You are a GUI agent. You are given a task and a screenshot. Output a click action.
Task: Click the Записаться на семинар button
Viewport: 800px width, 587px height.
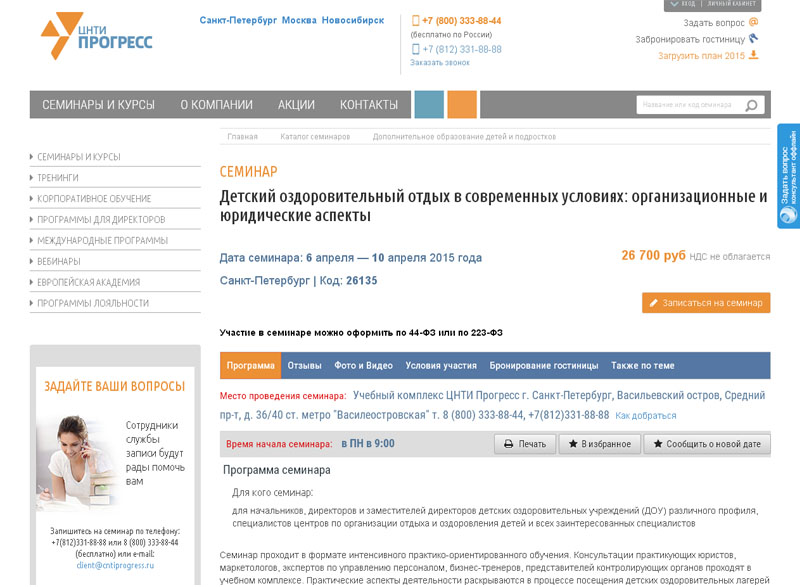pyautogui.click(x=706, y=303)
